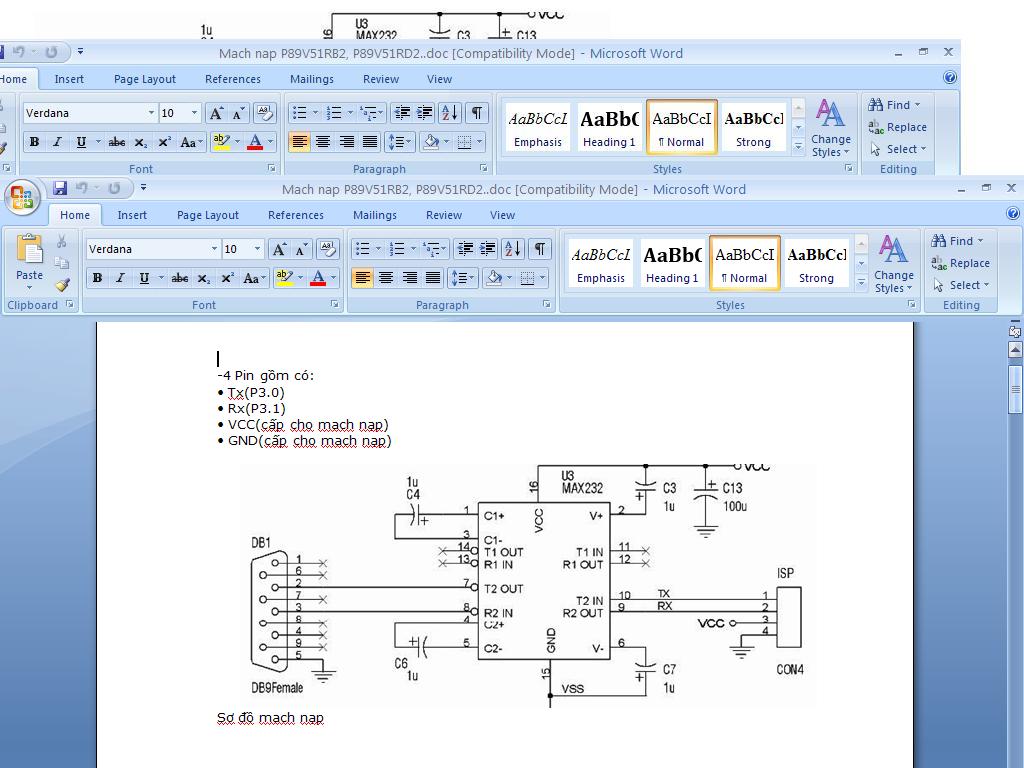Center text in front window
The width and height of the screenshot is (1024, 768).
tap(386, 278)
